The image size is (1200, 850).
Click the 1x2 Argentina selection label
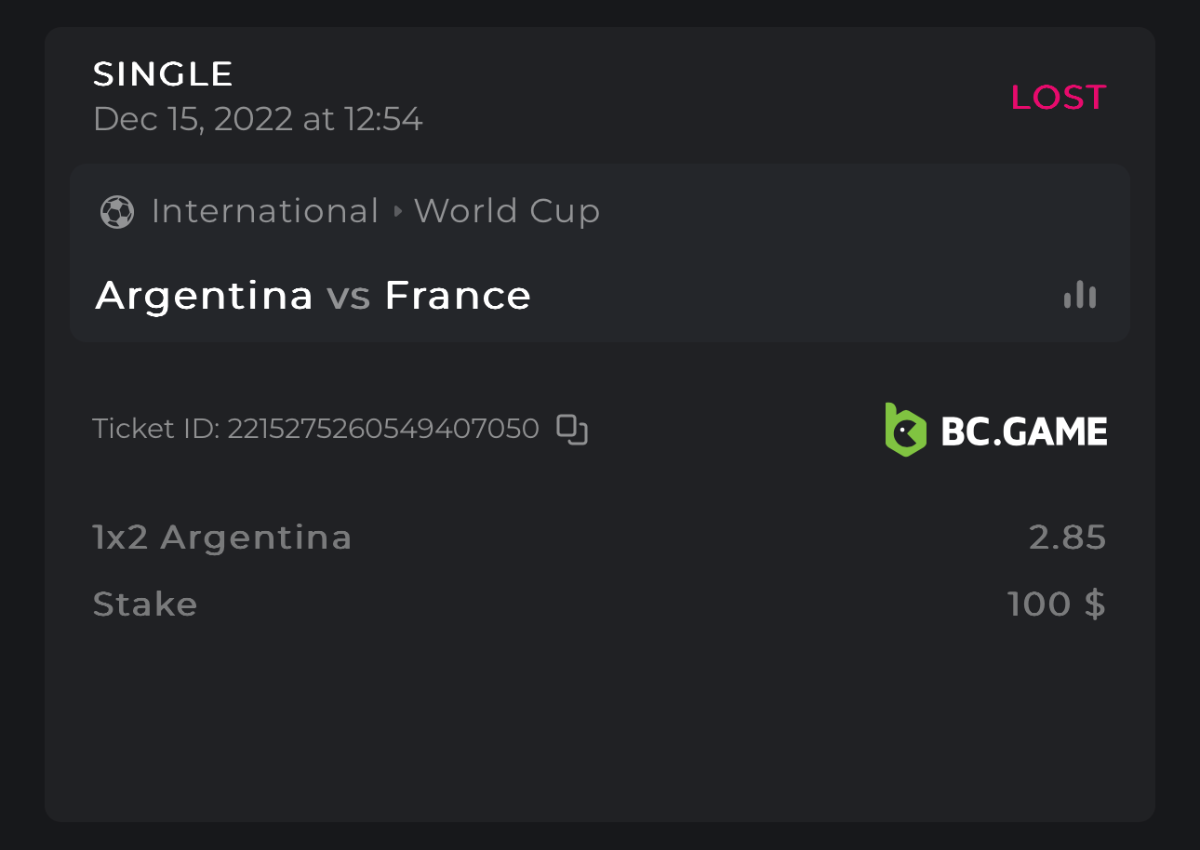click(222, 538)
